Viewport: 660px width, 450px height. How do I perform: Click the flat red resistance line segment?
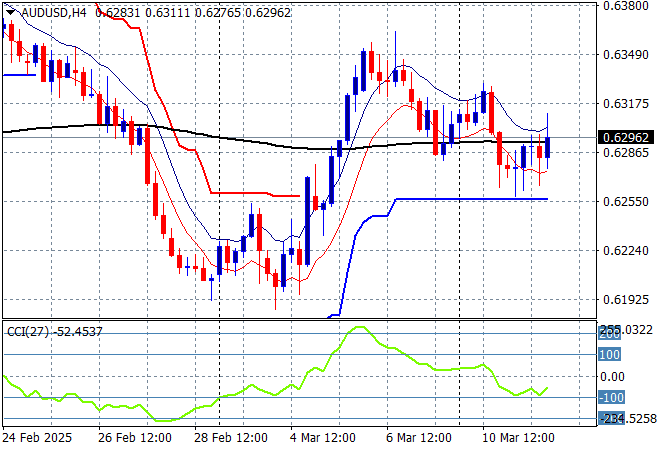255,195
